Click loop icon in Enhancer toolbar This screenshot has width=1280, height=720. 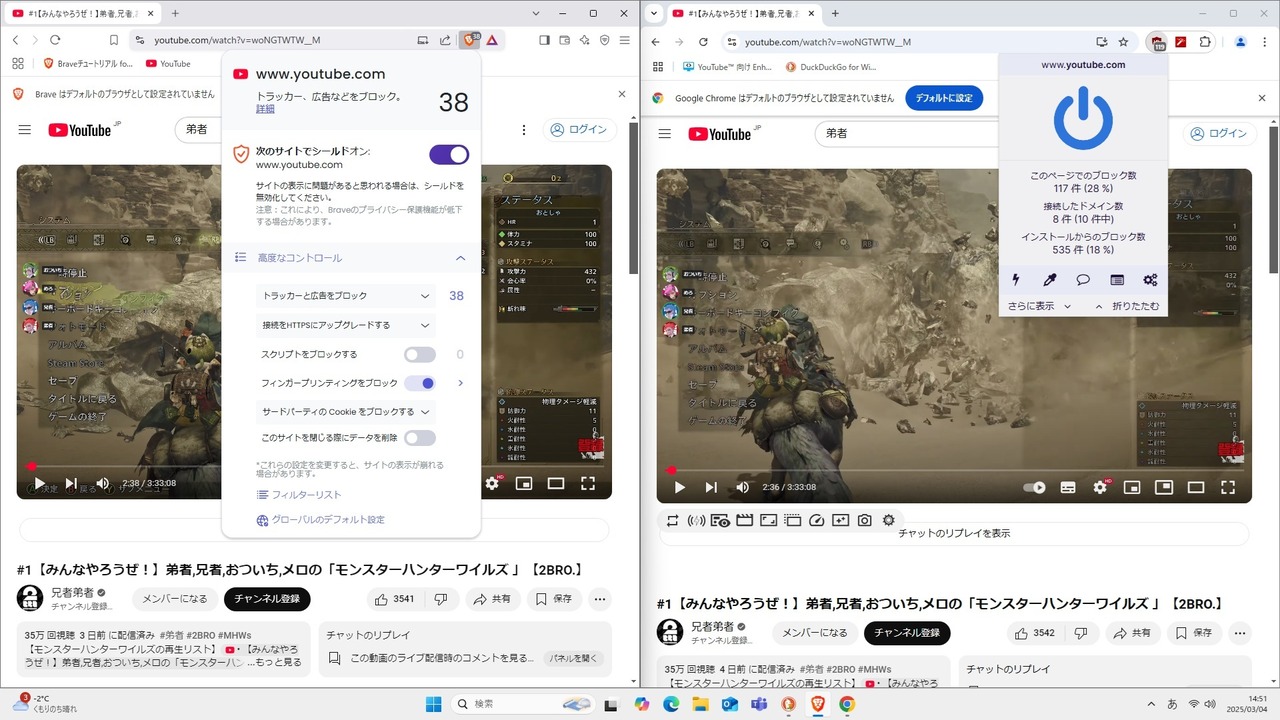click(672, 521)
